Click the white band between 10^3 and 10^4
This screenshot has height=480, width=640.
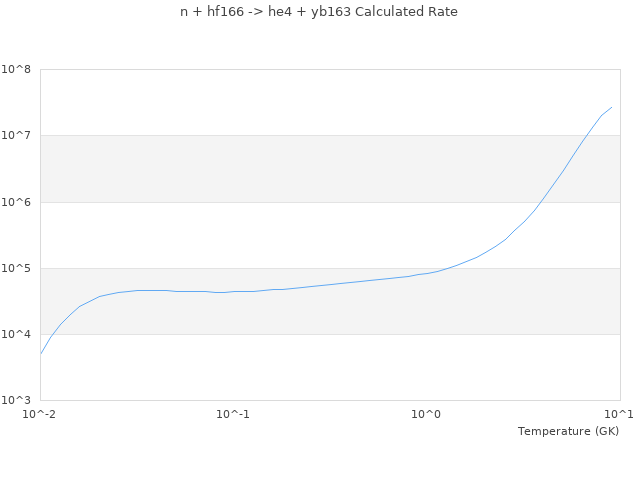pos(330,367)
